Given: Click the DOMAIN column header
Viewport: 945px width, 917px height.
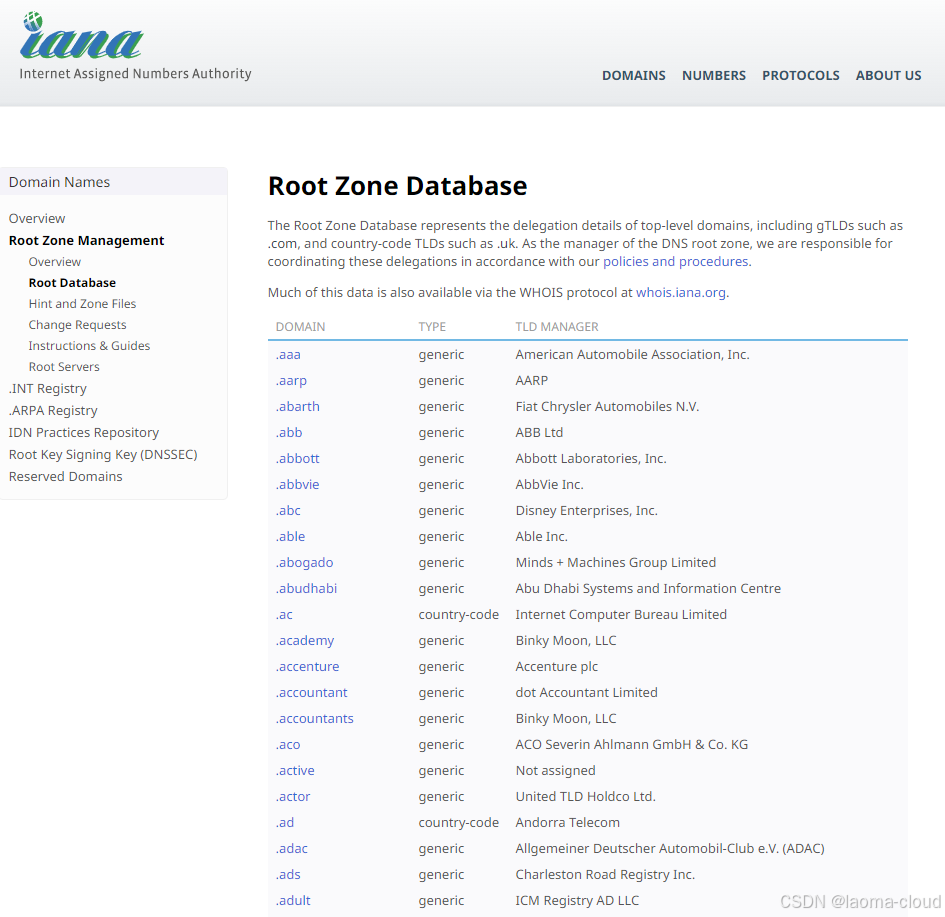Looking at the screenshot, I should click(x=300, y=327).
